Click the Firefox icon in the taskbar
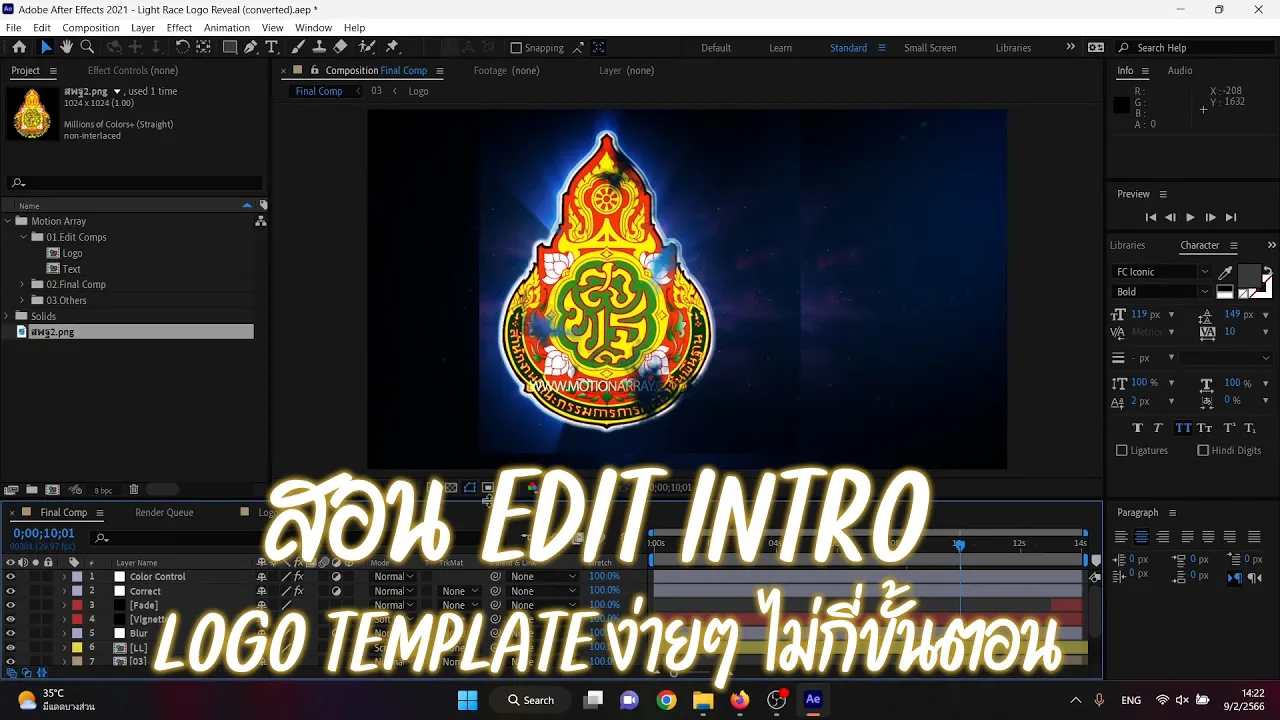Screen dimensions: 1280x720 [740, 700]
